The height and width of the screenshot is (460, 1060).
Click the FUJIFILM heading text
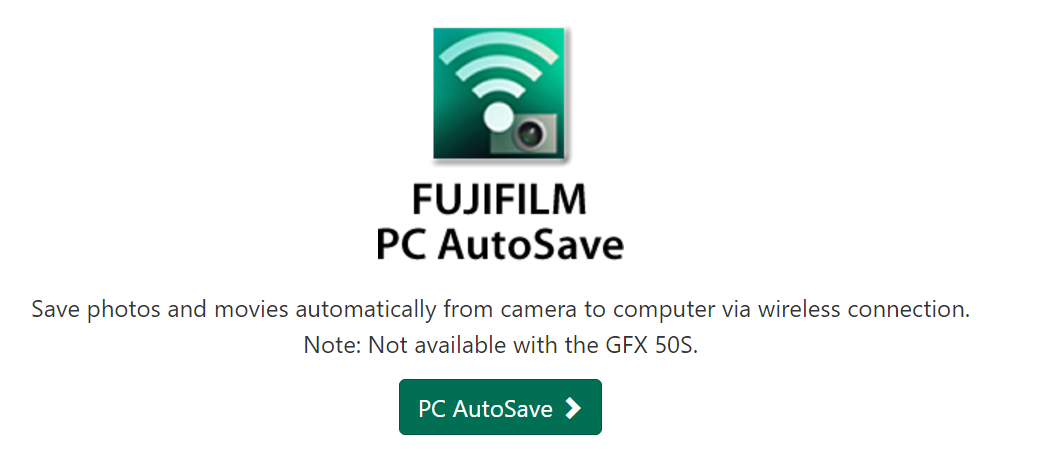click(x=499, y=200)
